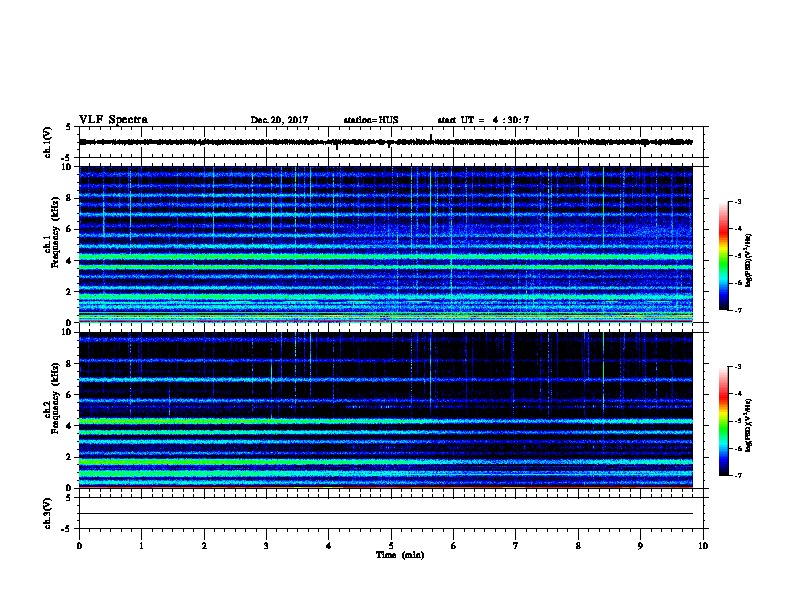Click the ch.2 spectrogram color scale bar
Viewport: 792px width, 612px height.
pos(723,421)
